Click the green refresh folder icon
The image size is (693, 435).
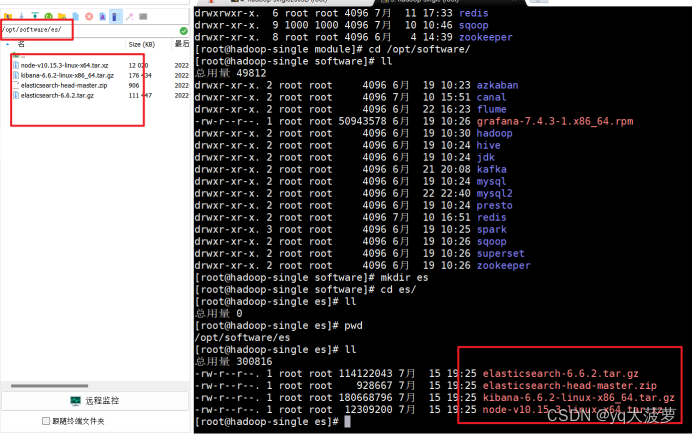coord(48,16)
